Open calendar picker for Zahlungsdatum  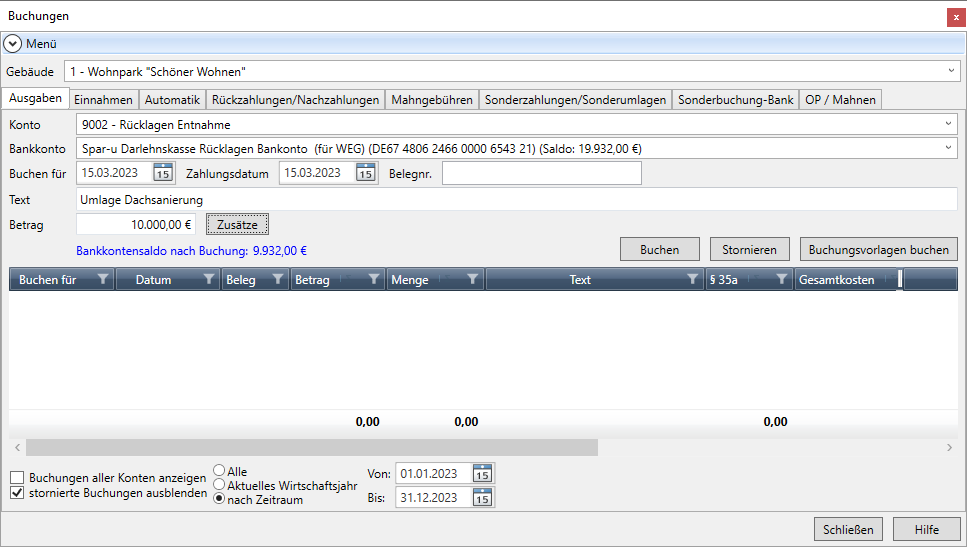(x=366, y=173)
